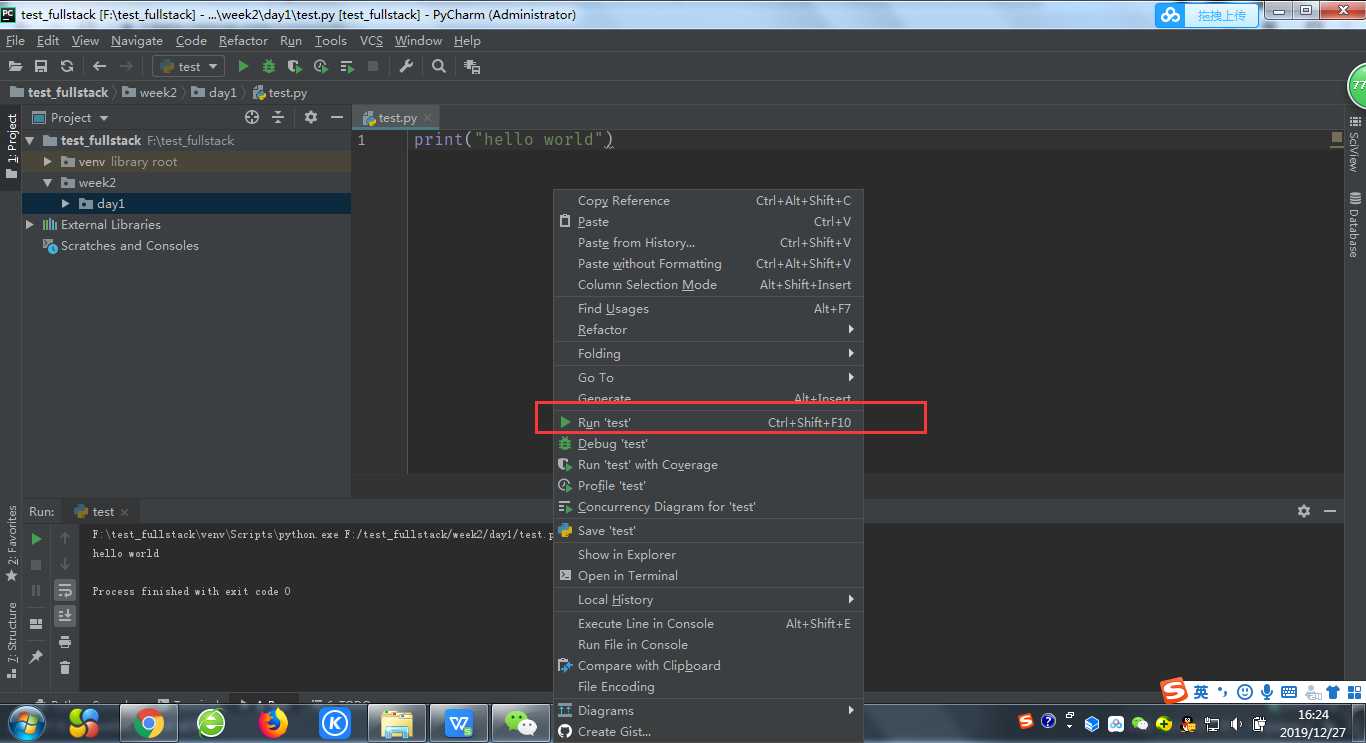Choose Run 'test' from the context menu
The image size is (1366, 743).
(x=708, y=422)
